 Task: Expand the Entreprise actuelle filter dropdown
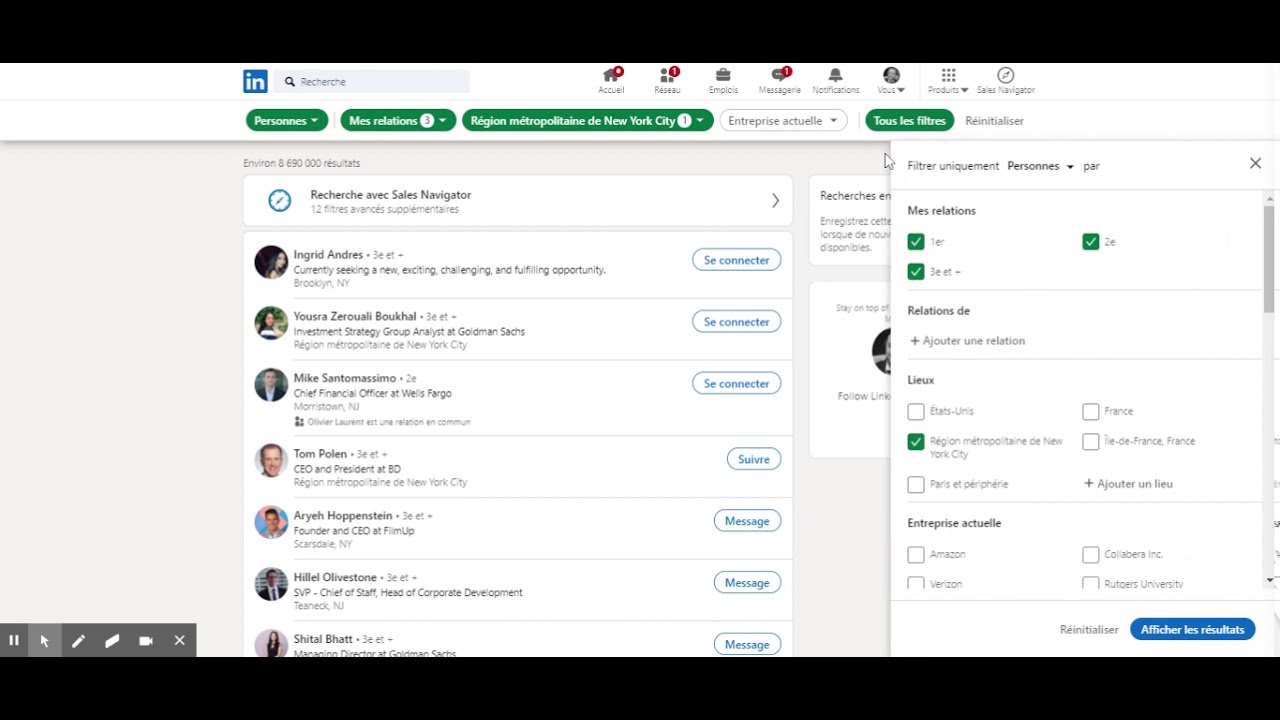point(783,121)
